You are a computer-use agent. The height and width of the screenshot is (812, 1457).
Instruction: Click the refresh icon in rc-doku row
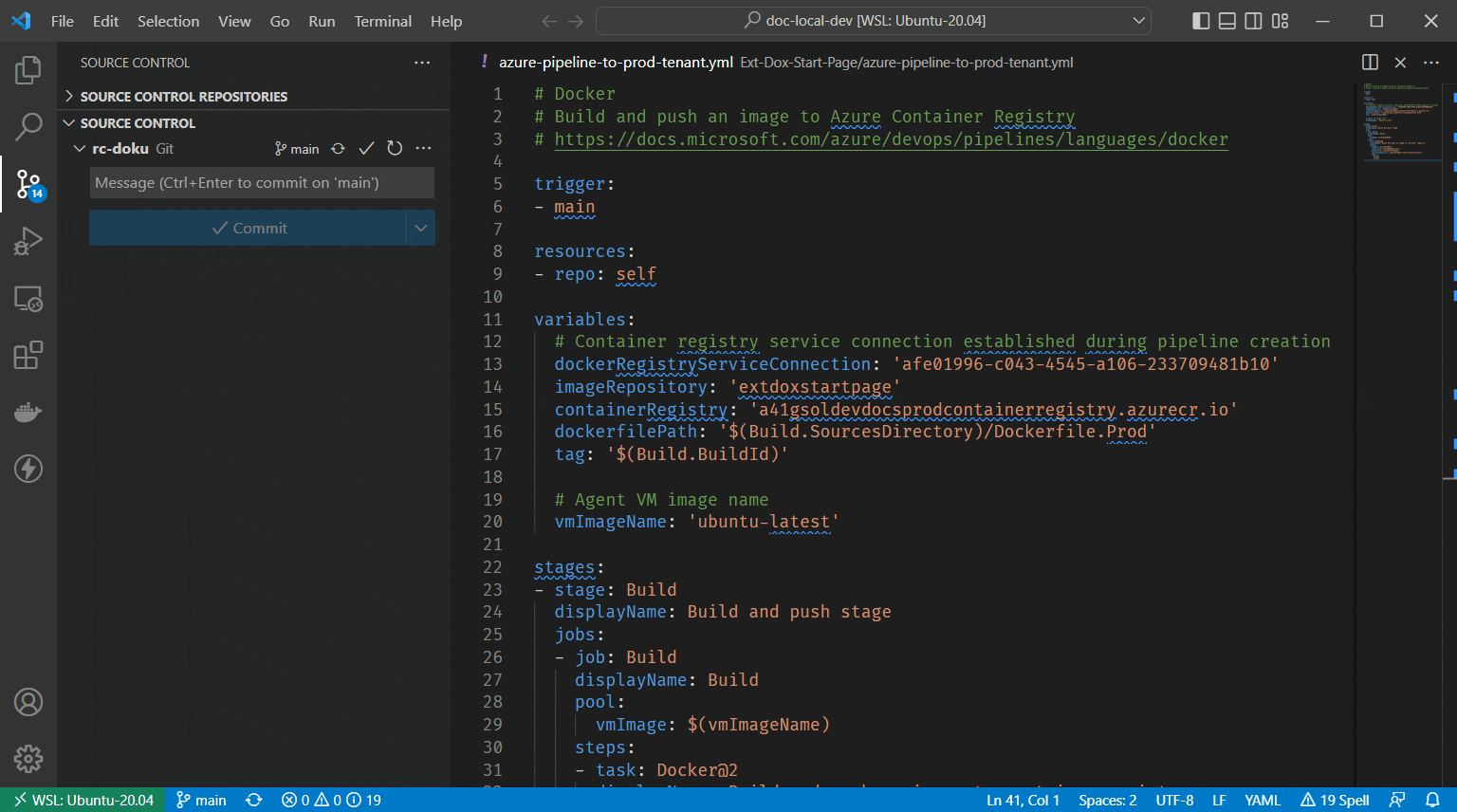395,149
